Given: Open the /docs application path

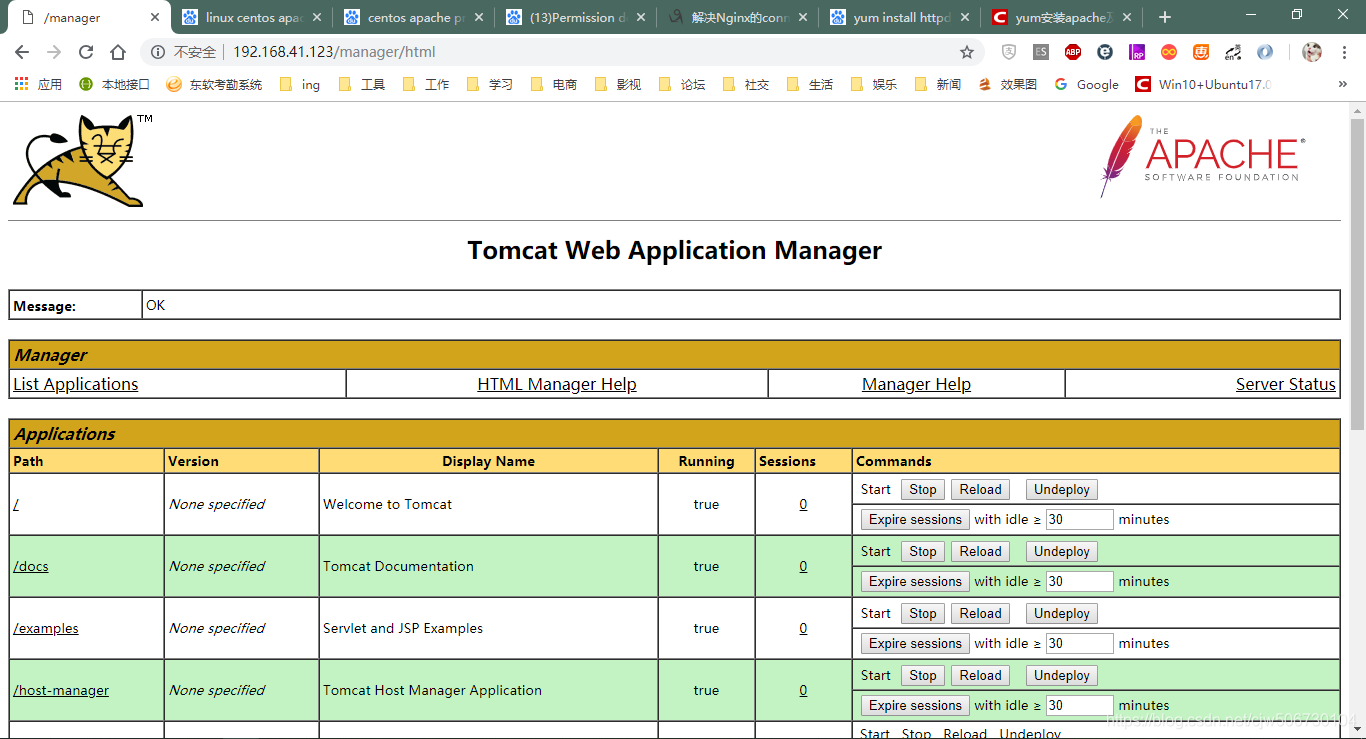Looking at the screenshot, I should (x=31, y=566).
